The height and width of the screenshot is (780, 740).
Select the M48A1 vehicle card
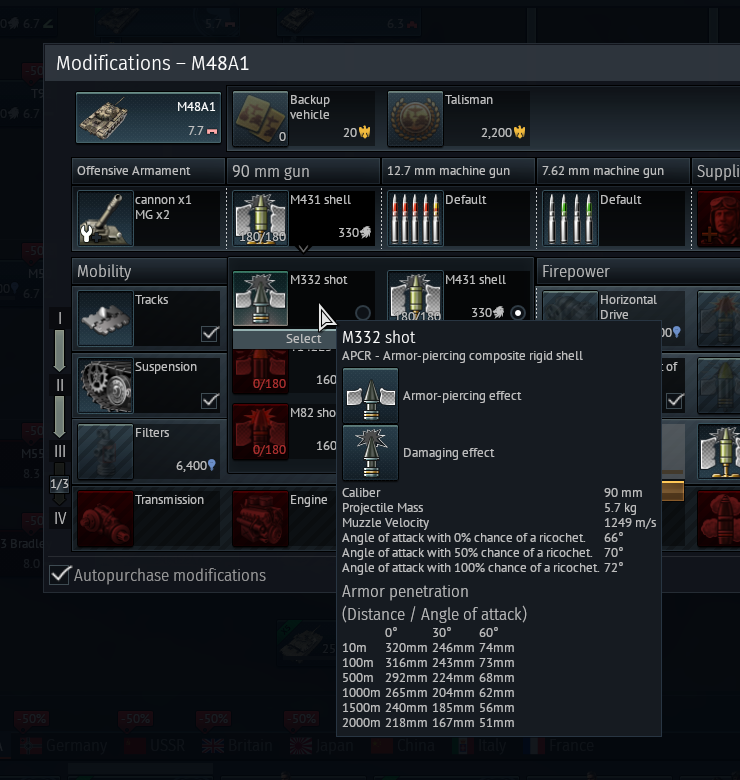coord(148,118)
